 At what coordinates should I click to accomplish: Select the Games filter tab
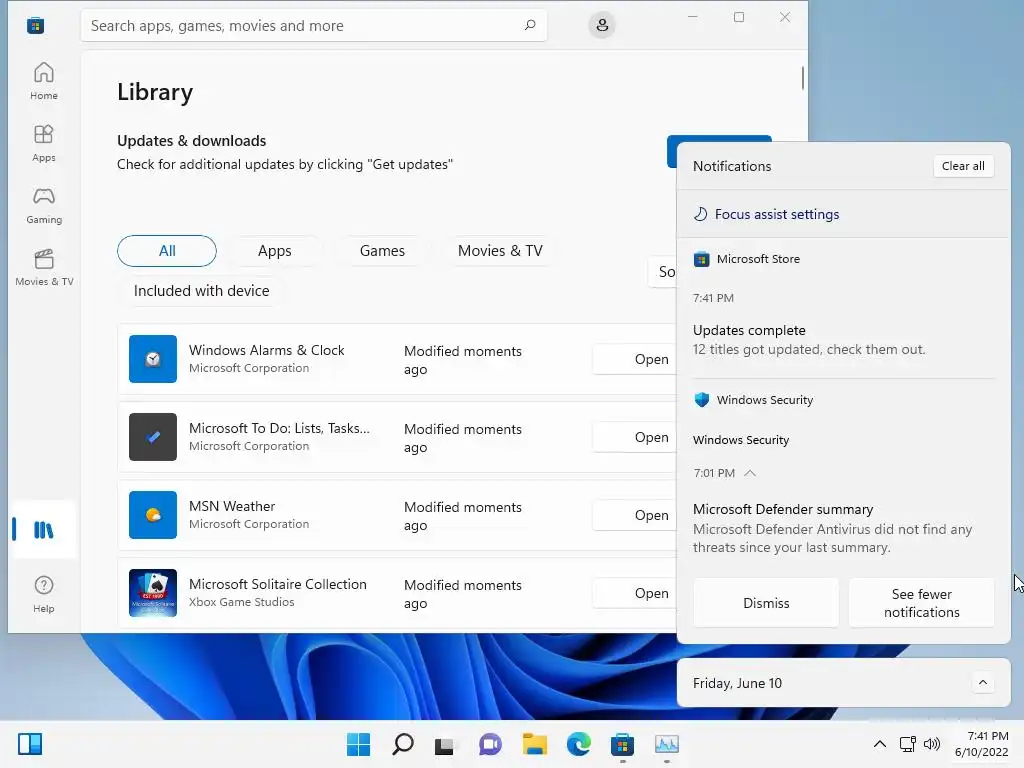(382, 251)
